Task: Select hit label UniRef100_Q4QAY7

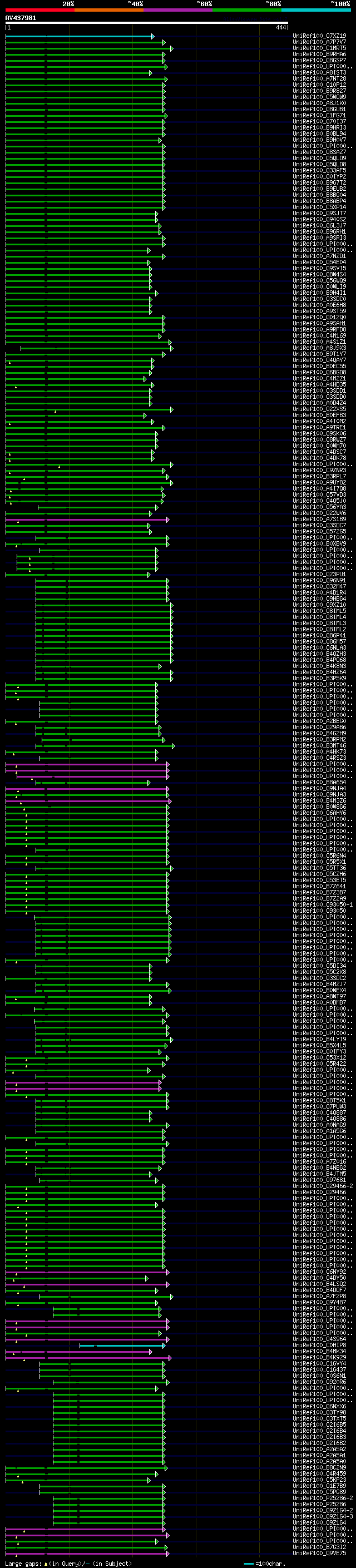Action: tap(319, 360)
